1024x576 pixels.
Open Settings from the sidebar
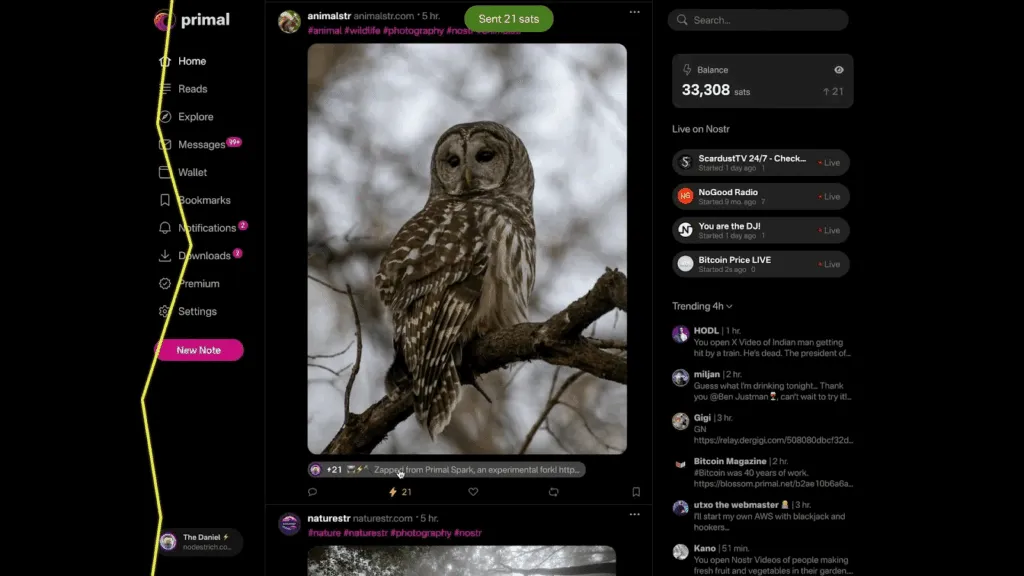(x=197, y=311)
